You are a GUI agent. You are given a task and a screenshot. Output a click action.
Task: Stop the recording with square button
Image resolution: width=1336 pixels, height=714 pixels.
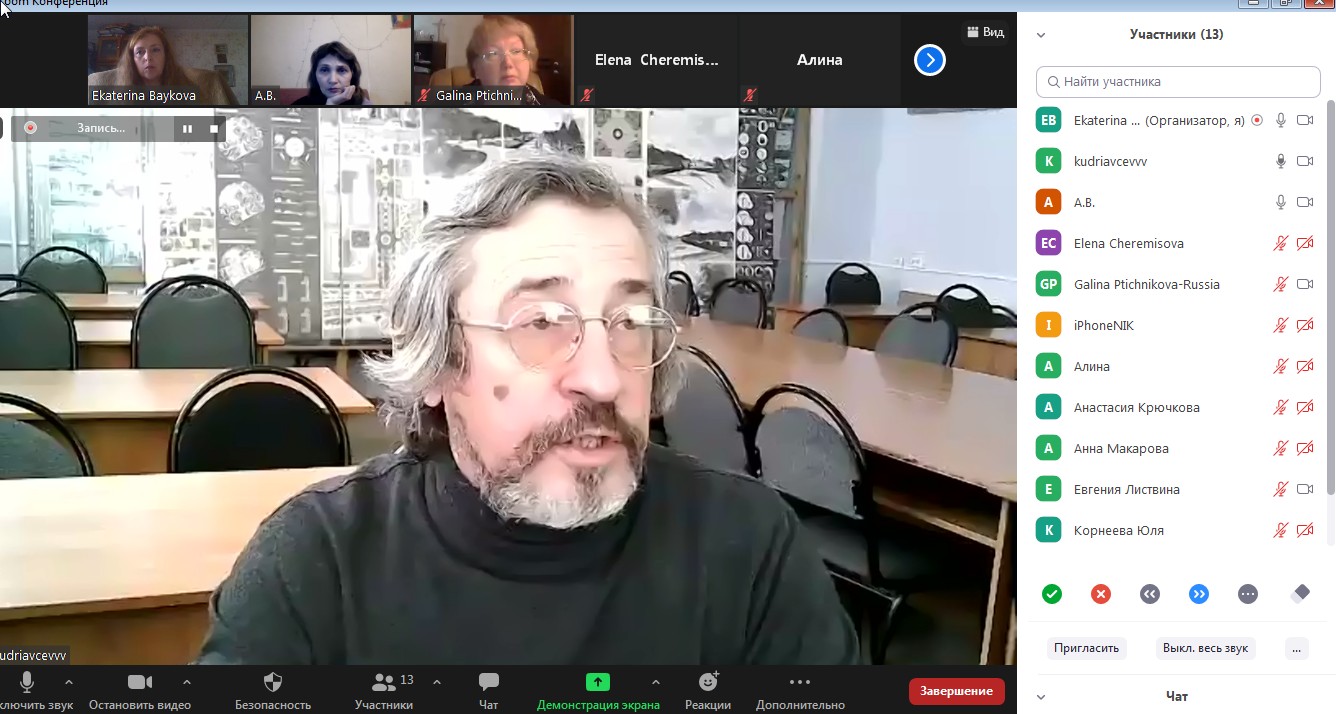[214, 129]
